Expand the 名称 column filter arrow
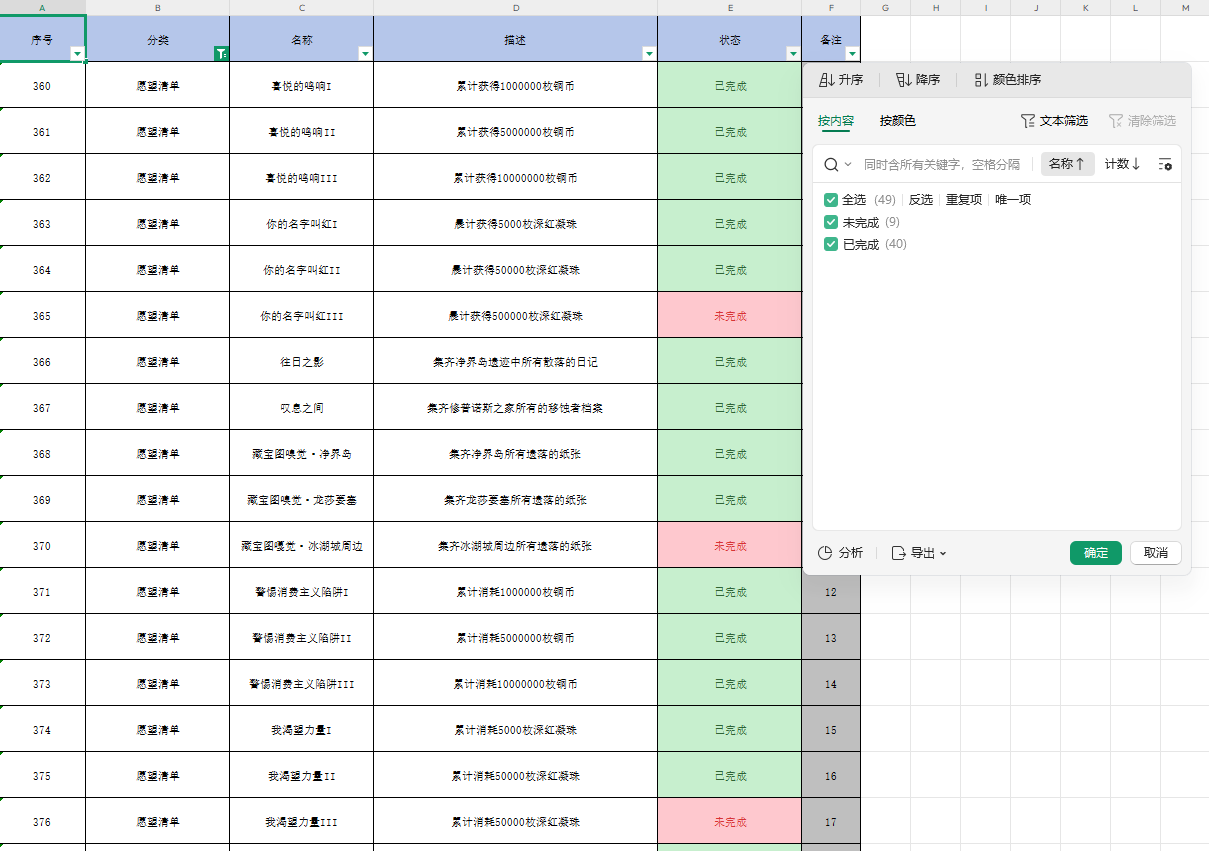This screenshot has height=851, width=1209. point(365,53)
